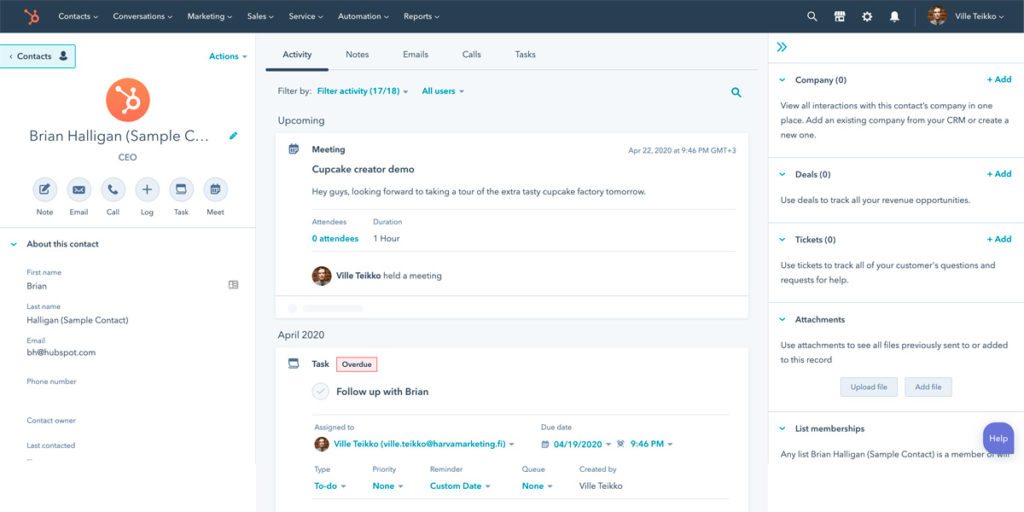1024x512 pixels.
Task: Switch to the Calls tab
Action: pos(472,55)
